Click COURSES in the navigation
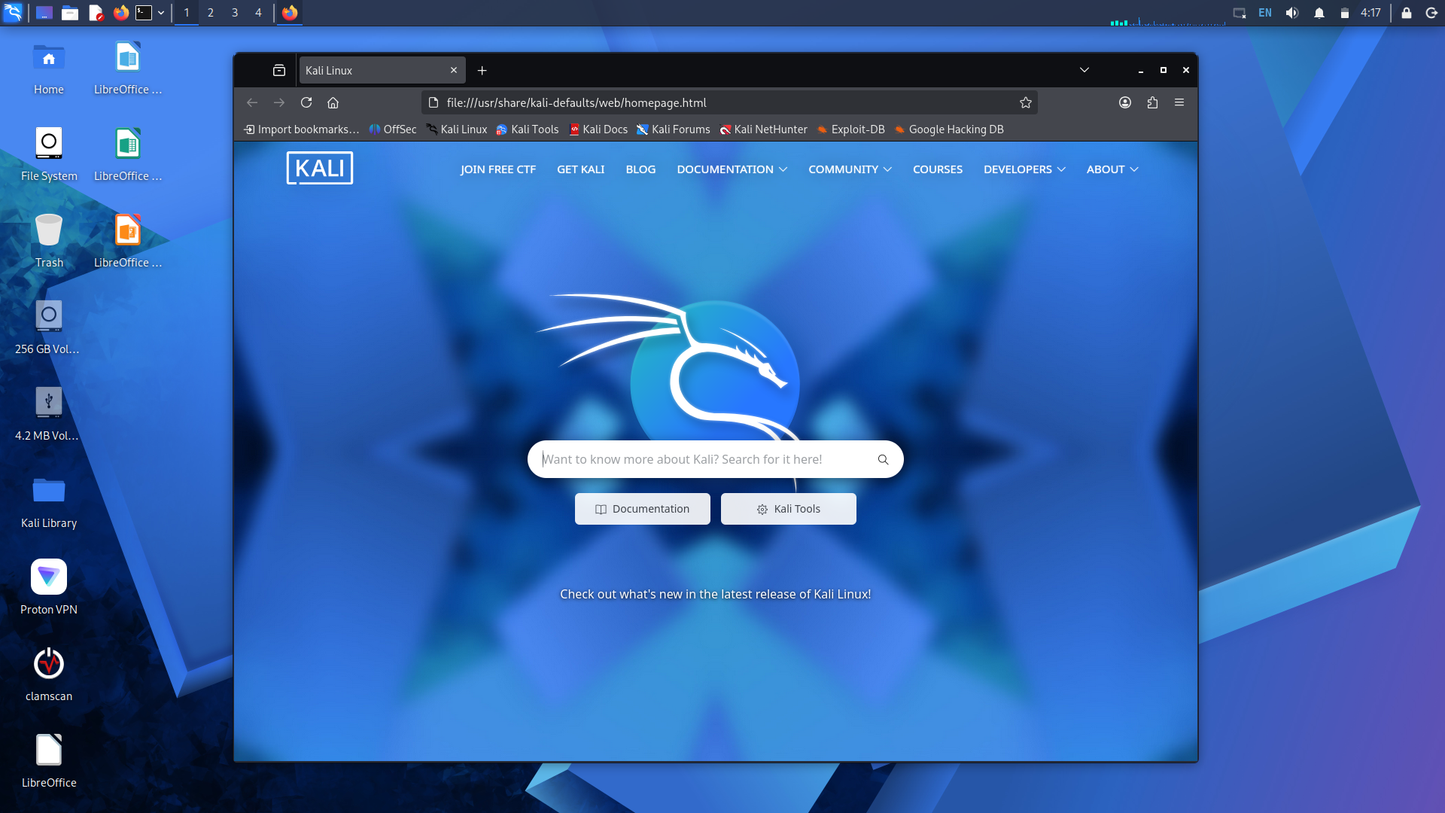 point(938,169)
